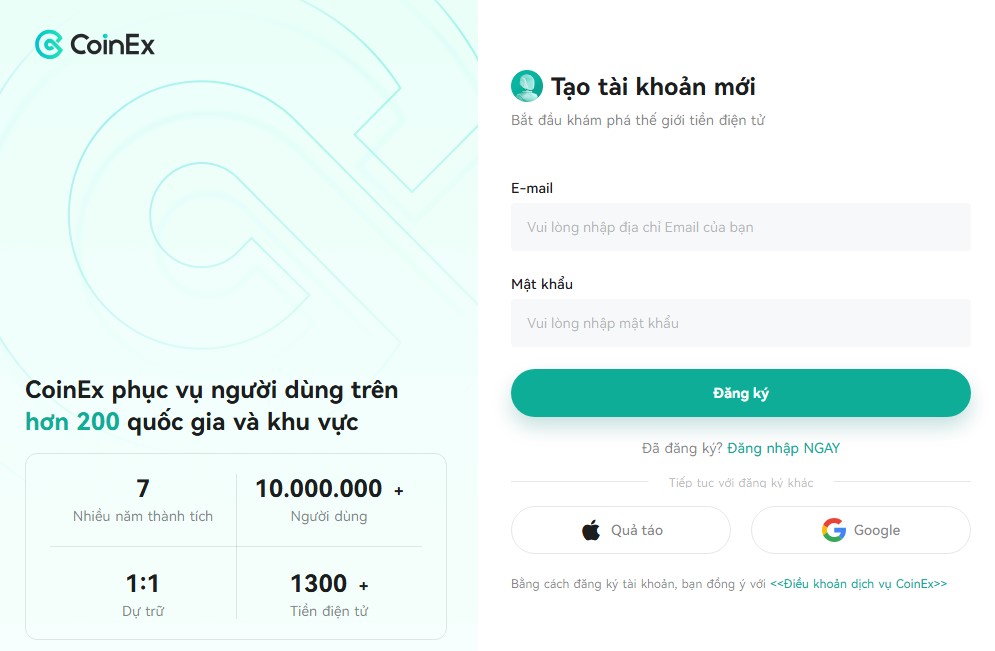This screenshot has height=651, width=995.
Task: Click the Mật khẩu field label
Action: pos(542,284)
